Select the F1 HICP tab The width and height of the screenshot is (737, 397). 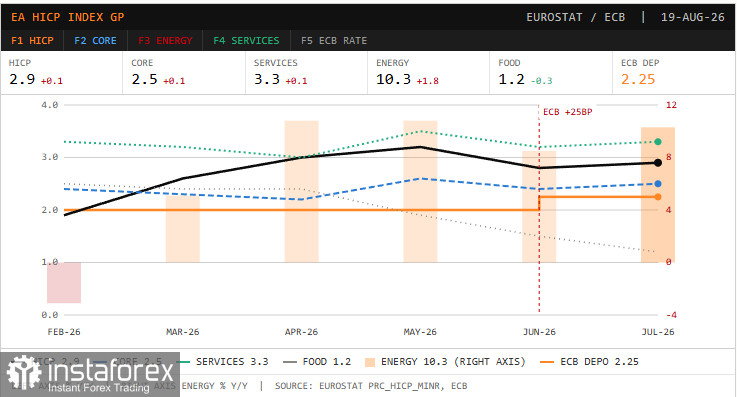32,40
